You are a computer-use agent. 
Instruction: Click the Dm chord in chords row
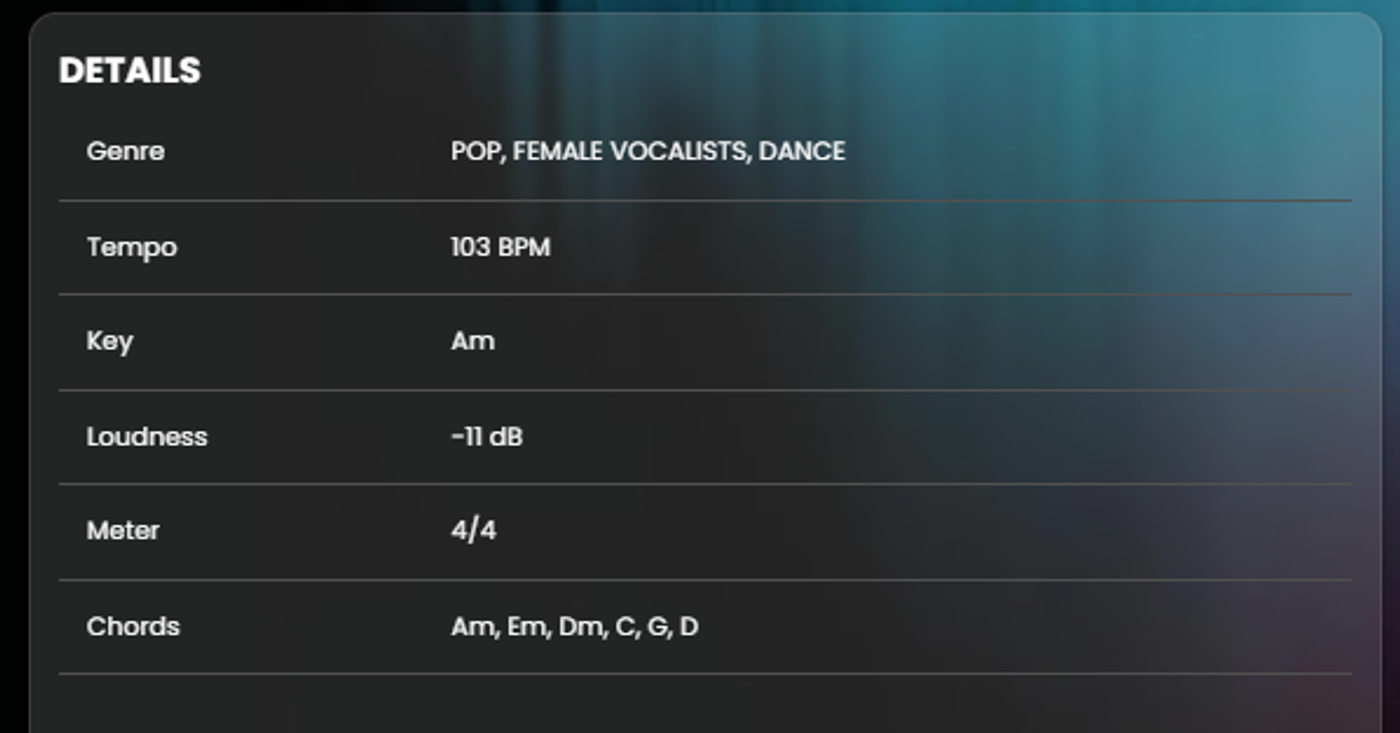582,627
